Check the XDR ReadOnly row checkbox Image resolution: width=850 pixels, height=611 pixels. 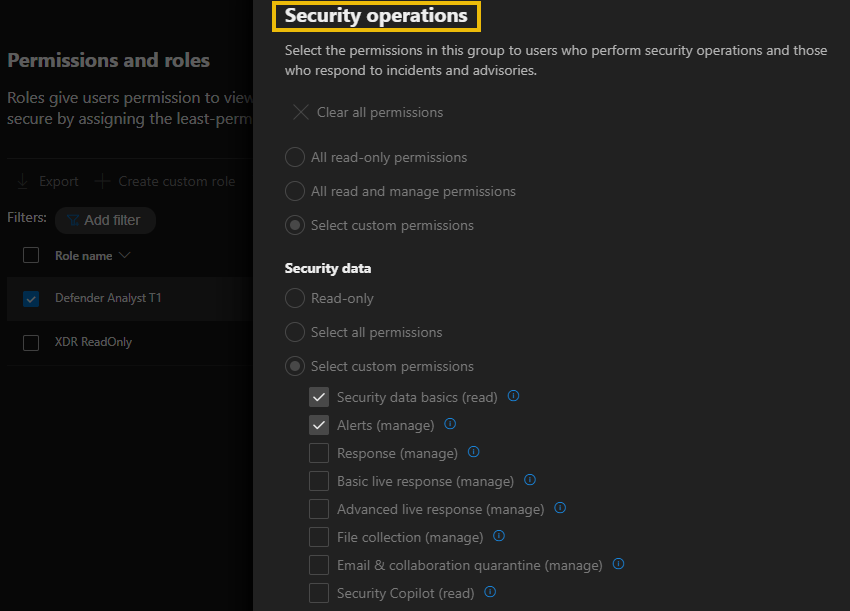tap(30, 341)
